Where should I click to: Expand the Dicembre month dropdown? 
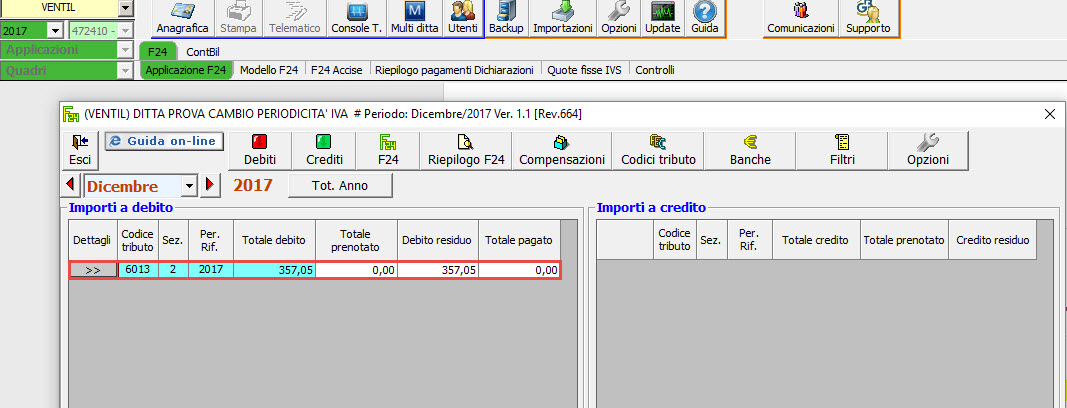click(x=190, y=186)
